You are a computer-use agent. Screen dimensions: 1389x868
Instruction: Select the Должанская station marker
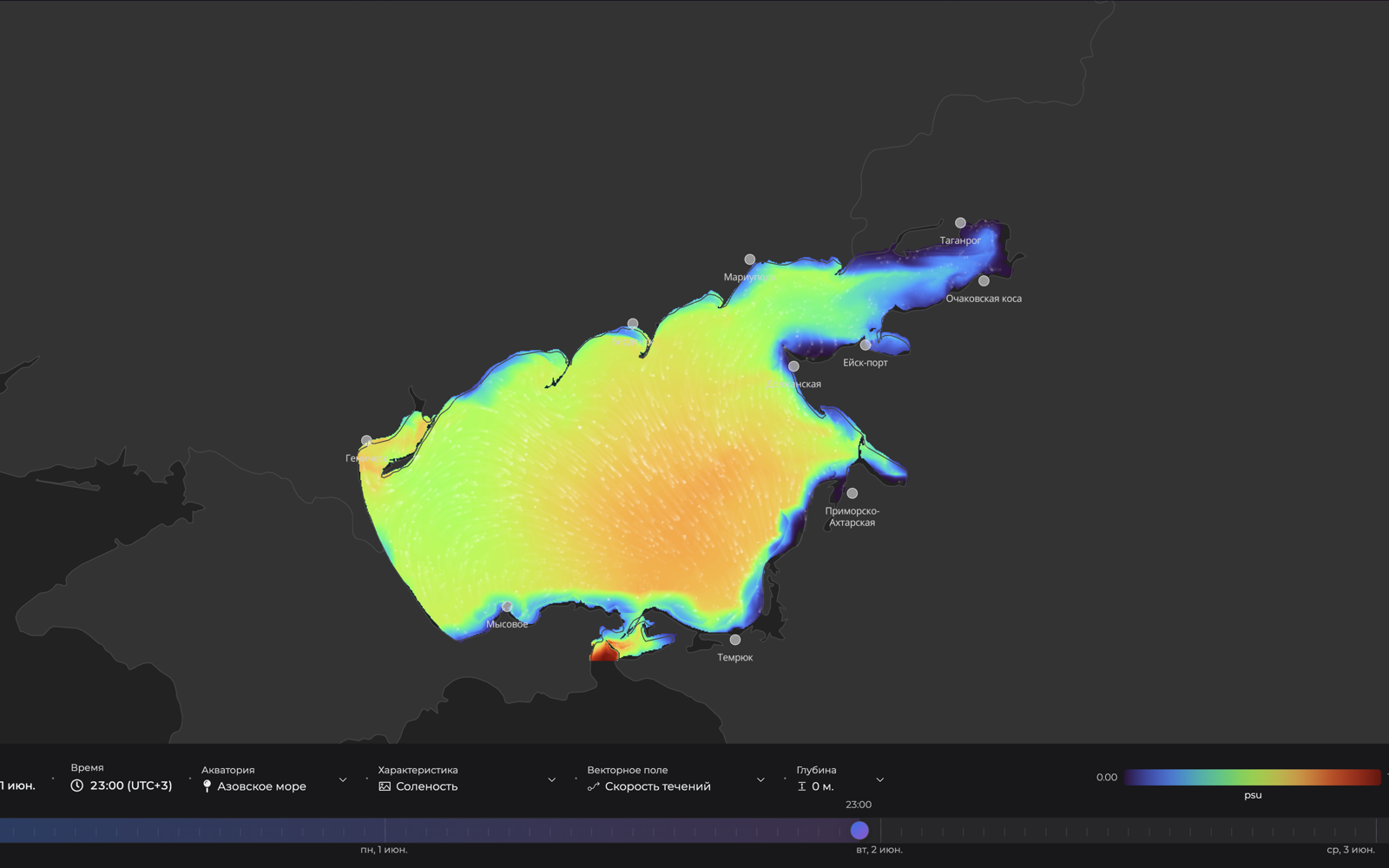pos(793,366)
